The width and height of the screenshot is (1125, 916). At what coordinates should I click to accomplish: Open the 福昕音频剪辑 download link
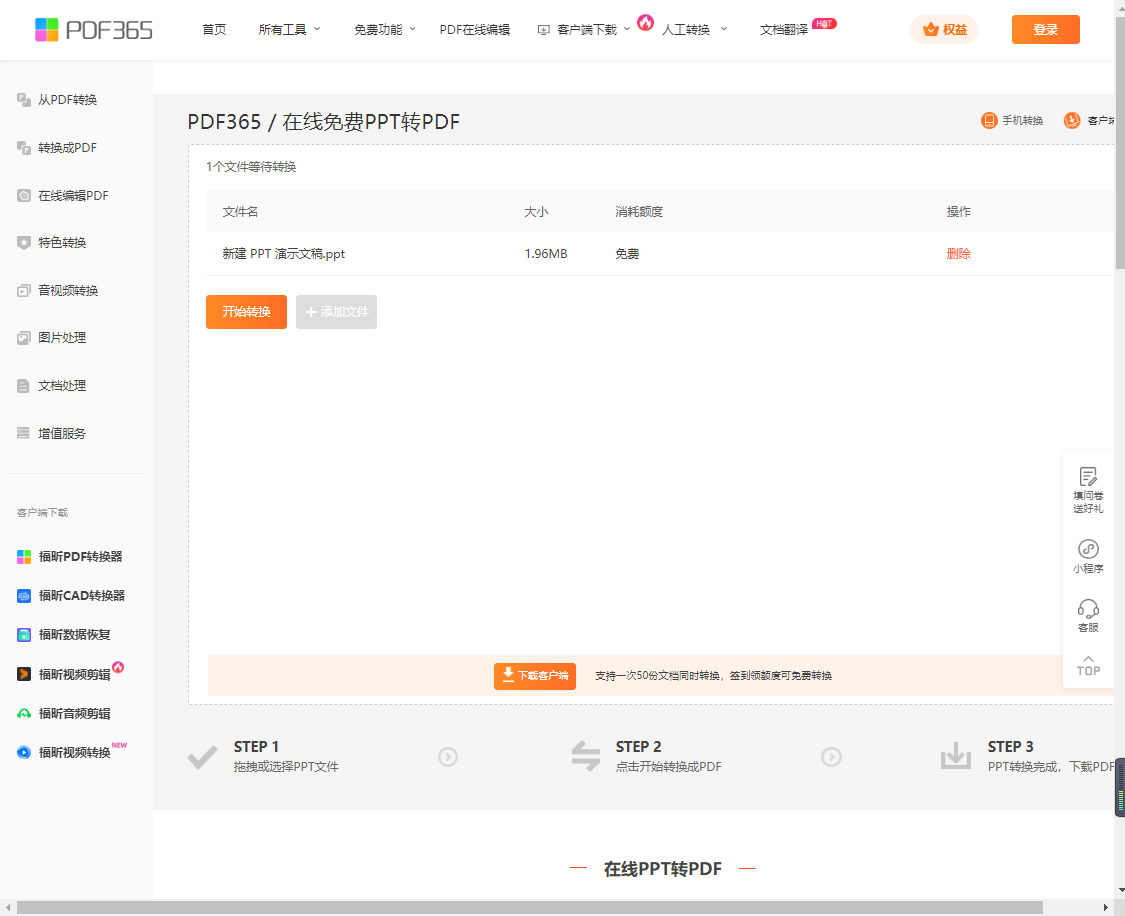[75, 714]
